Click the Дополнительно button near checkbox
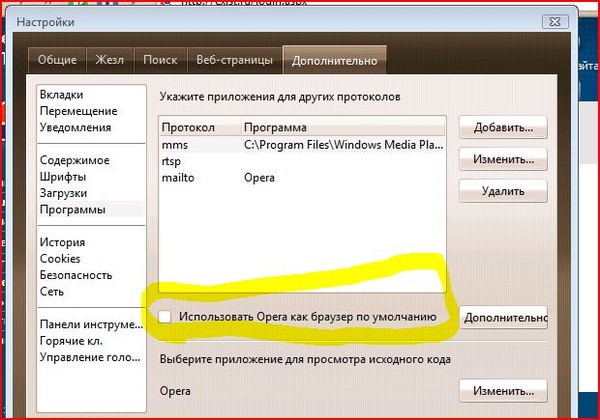 pos(504,317)
